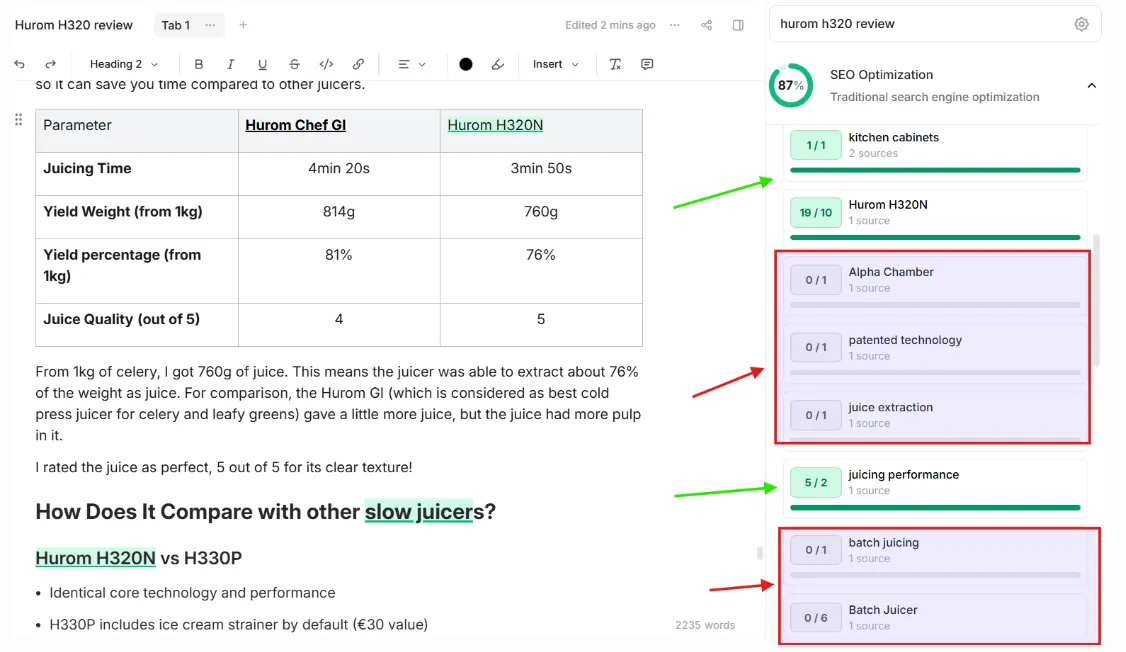Open Tab 1 options ellipsis

coord(210,25)
